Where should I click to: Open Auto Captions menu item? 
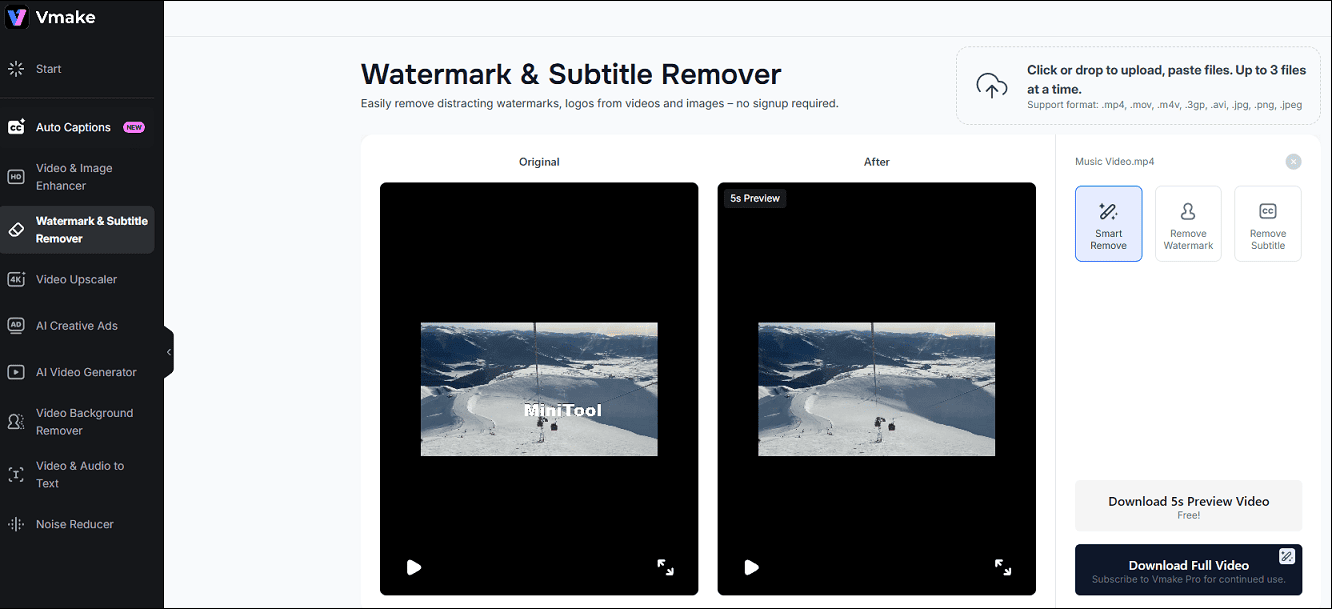point(74,127)
